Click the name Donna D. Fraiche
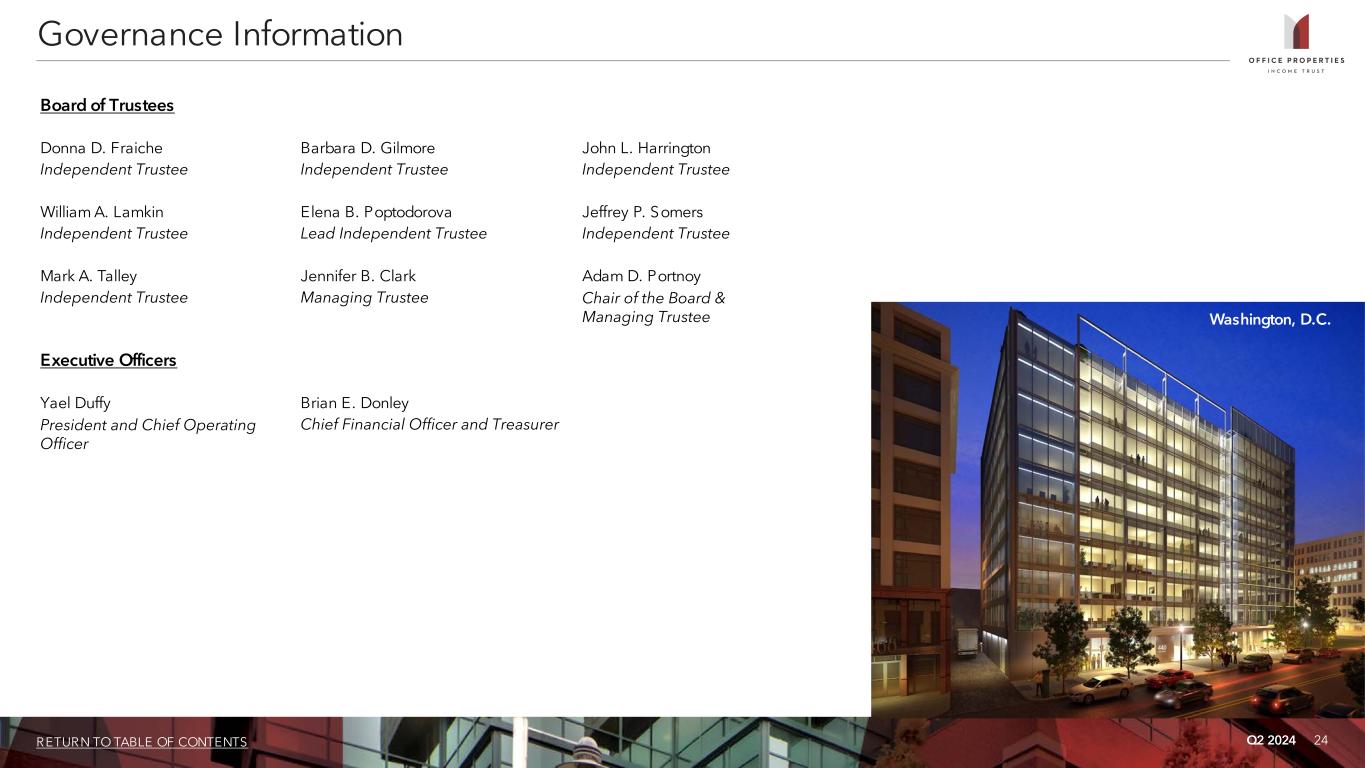The image size is (1365, 768). [101, 148]
